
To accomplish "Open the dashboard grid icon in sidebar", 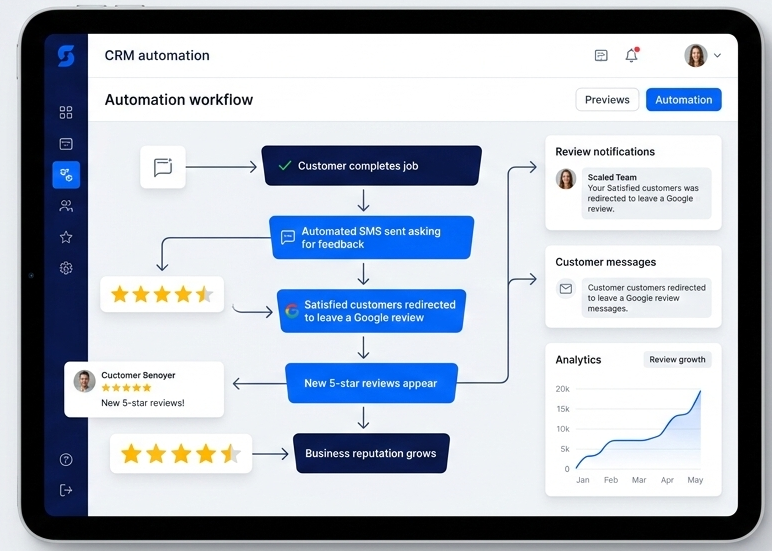I will [66, 113].
